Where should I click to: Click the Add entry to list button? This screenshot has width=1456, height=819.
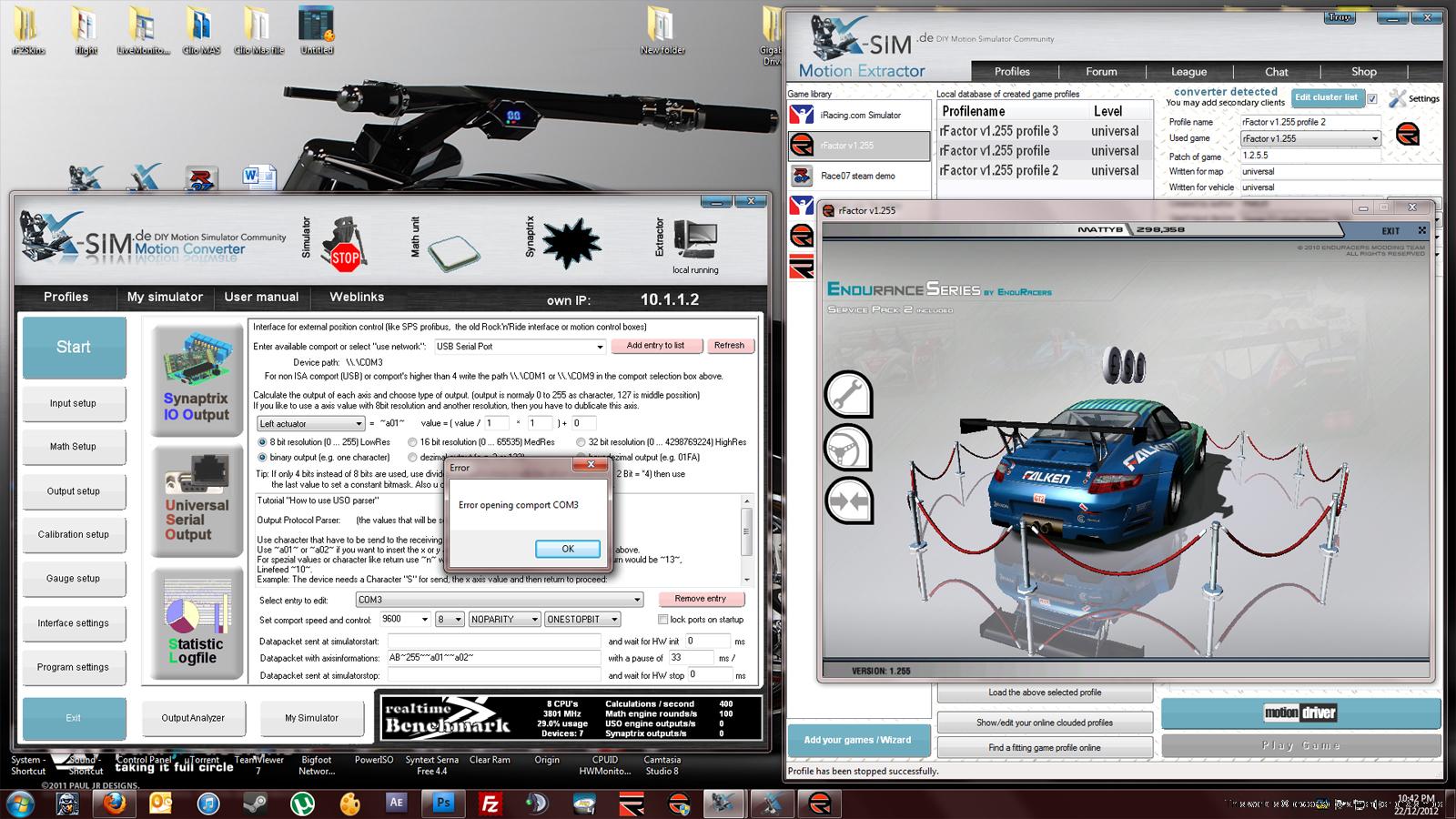[654, 346]
